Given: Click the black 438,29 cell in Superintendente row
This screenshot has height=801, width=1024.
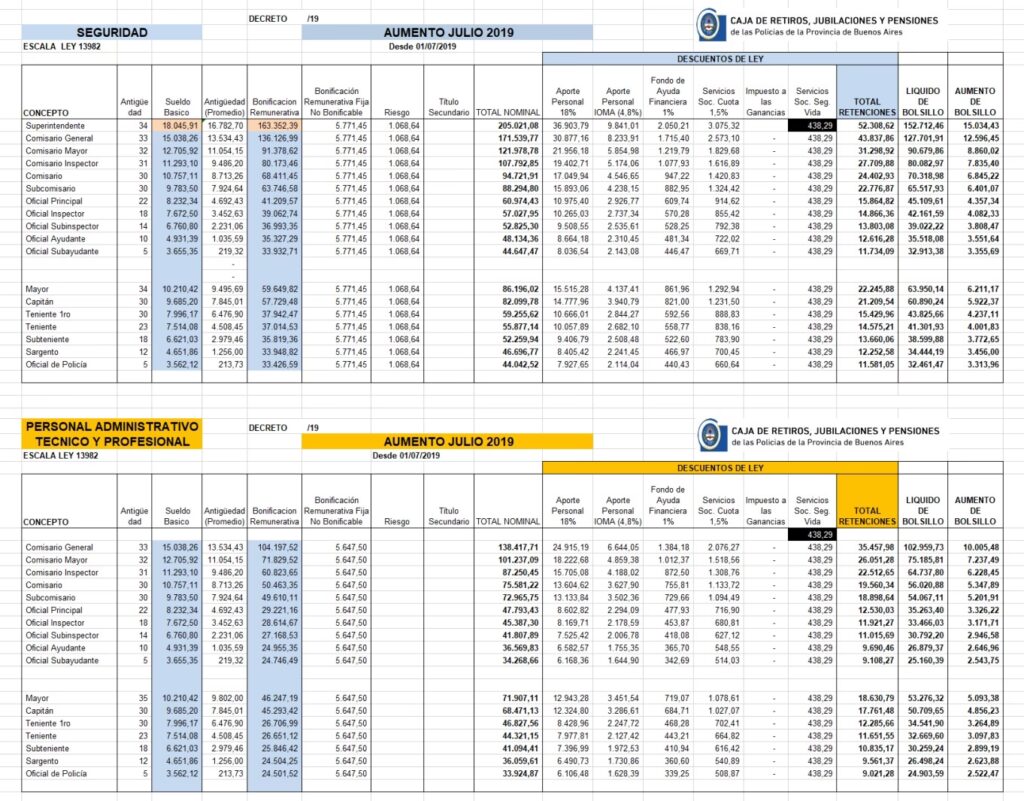Looking at the screenshot, I should pos(811,125).
